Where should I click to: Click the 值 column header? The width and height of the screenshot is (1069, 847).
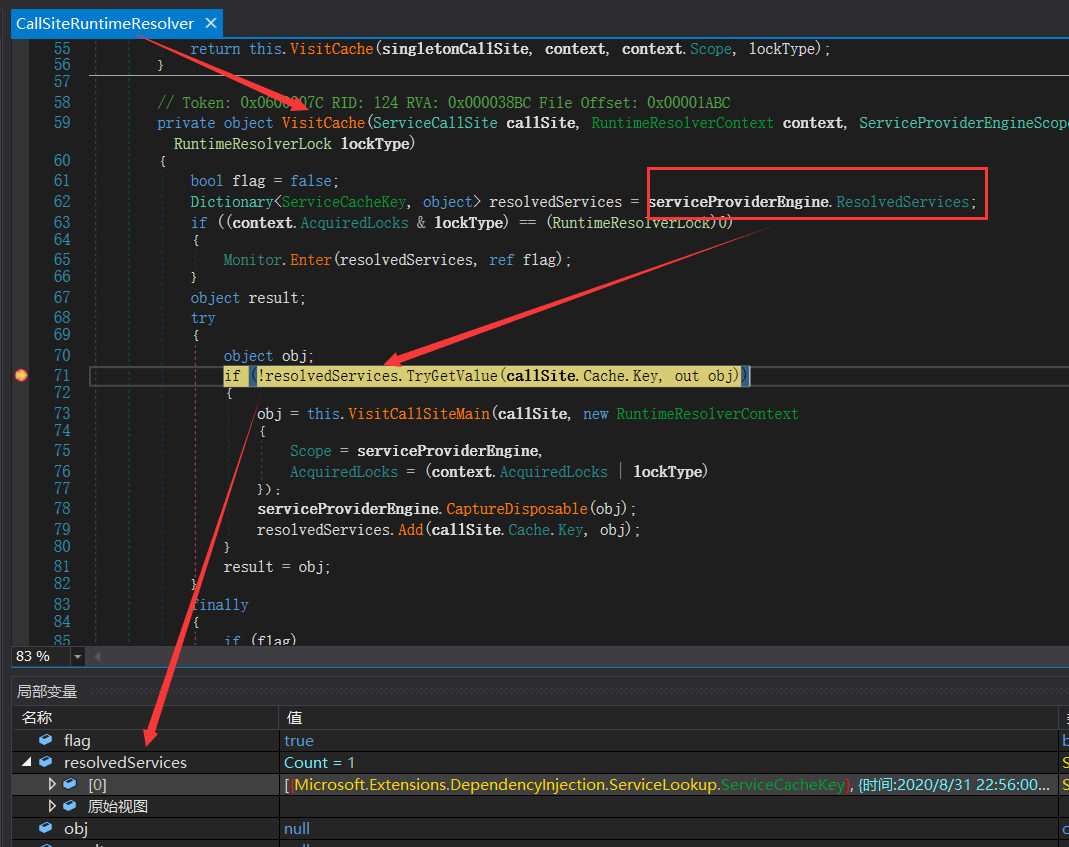pos(294,717)
